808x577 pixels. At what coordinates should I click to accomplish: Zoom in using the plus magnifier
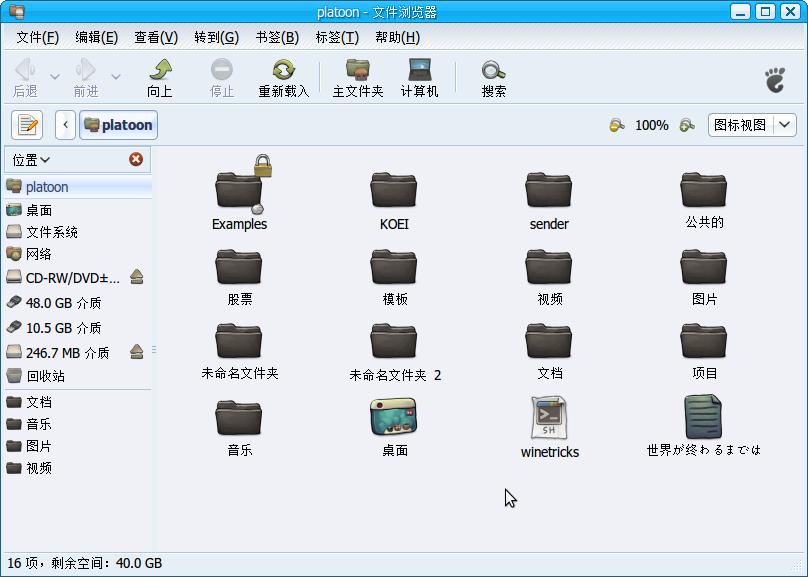click(687, 125)
